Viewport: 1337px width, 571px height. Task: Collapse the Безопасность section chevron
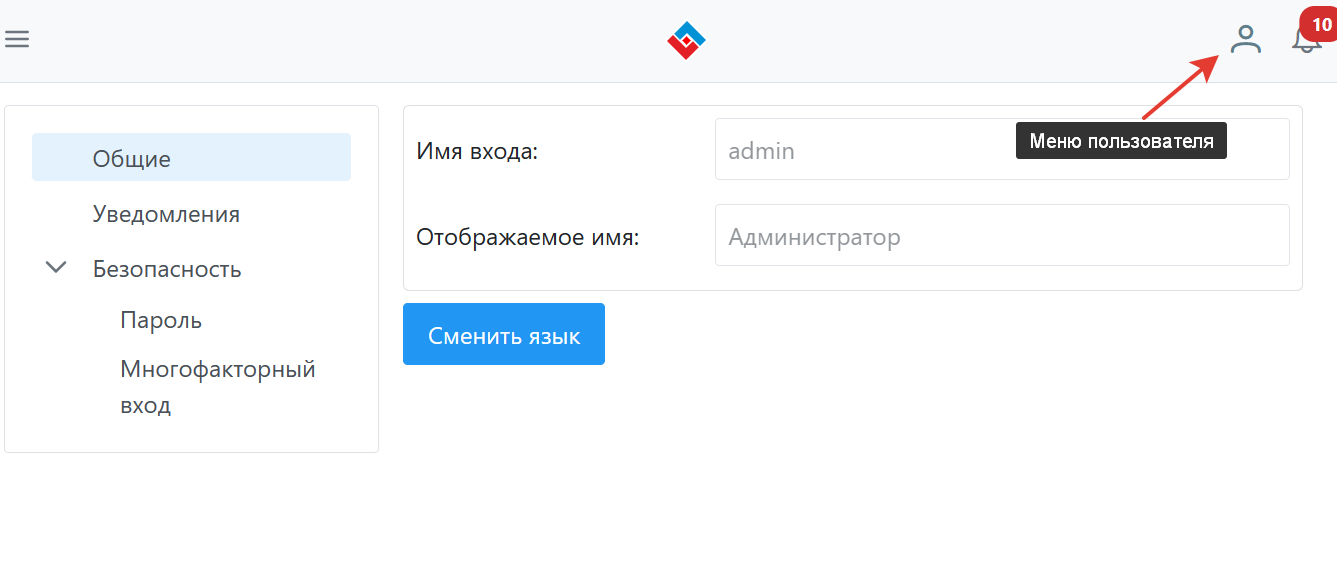point(57,268)
